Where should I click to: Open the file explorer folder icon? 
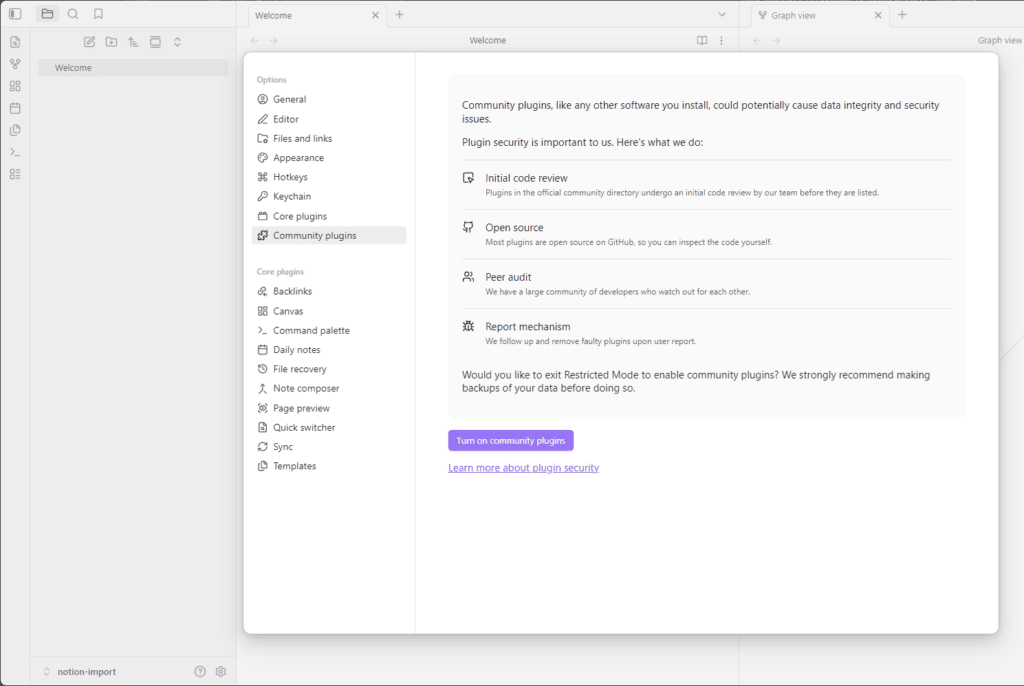tap(47, 14)
